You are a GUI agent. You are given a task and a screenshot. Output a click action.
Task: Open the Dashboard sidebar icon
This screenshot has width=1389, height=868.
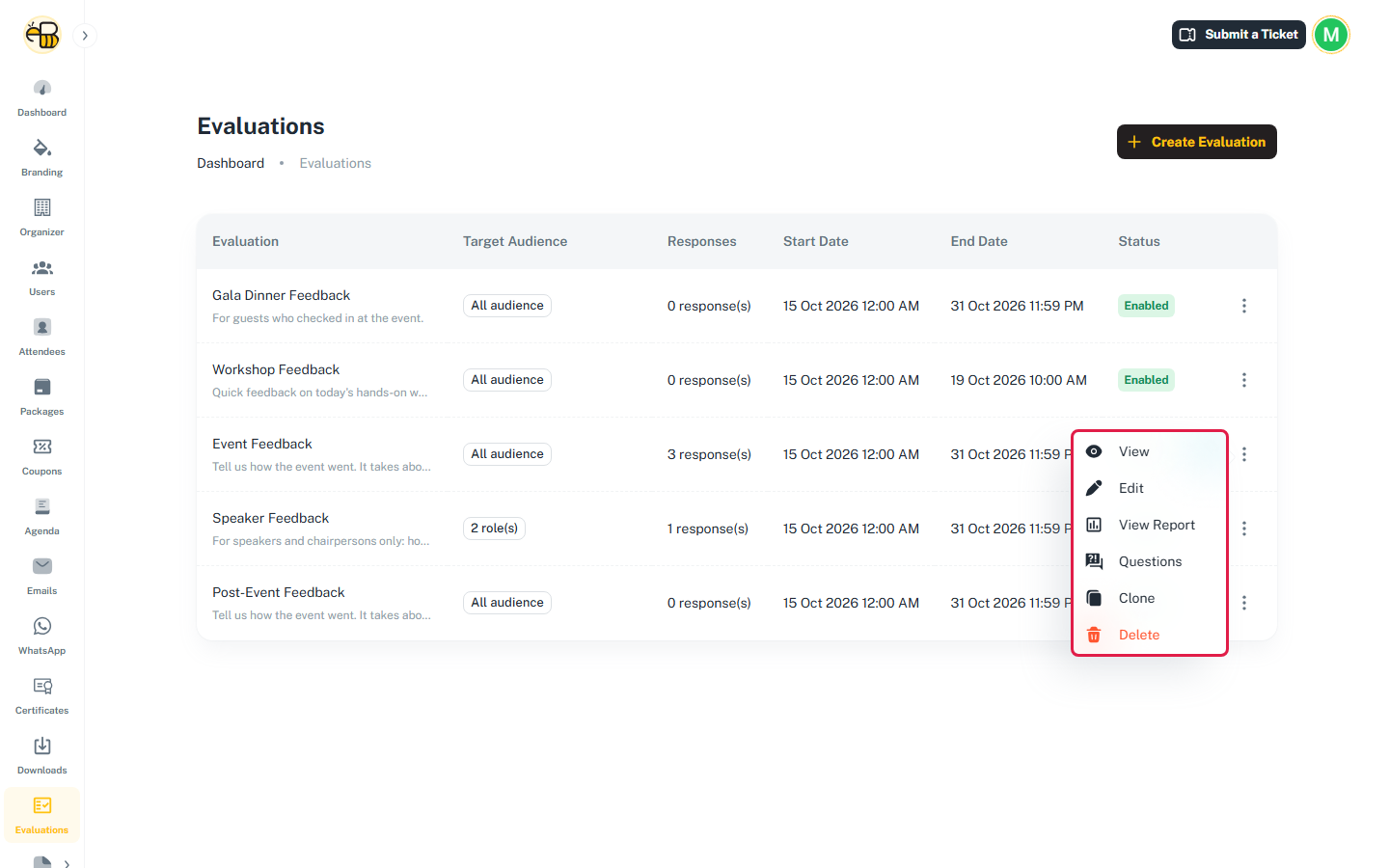pyautogui.click(x=42, y=97)
